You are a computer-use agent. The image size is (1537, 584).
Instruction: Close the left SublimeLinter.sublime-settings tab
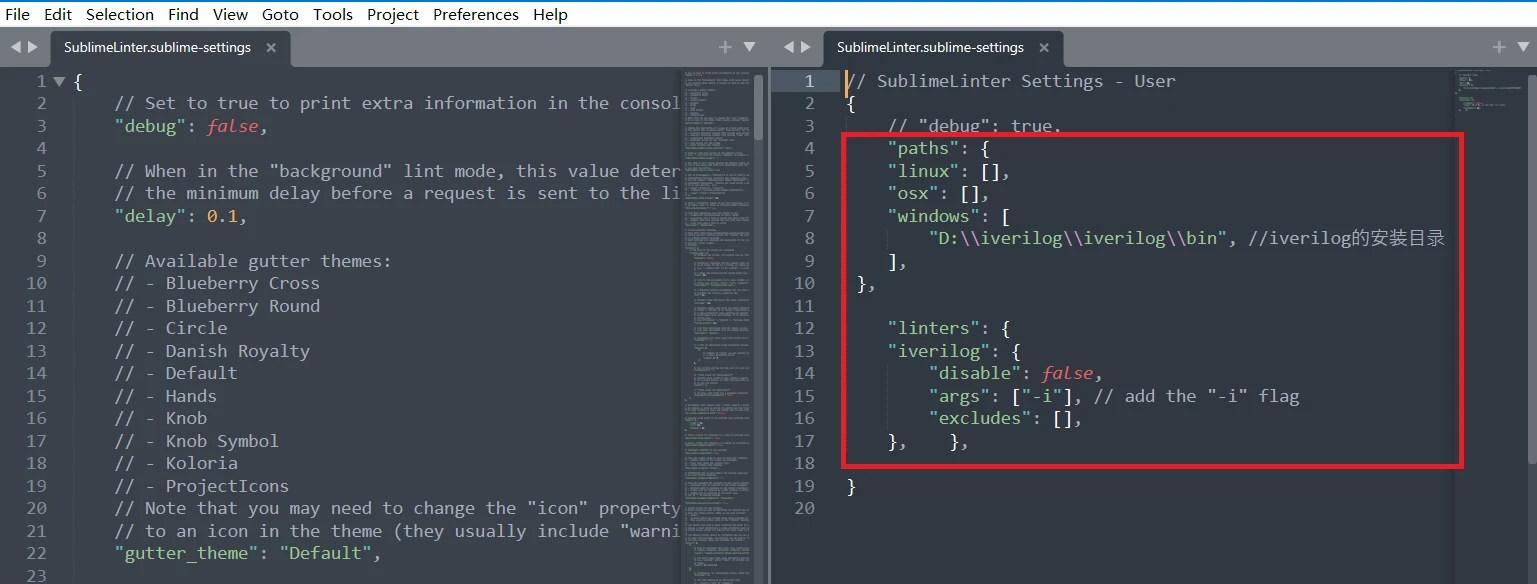270,46
